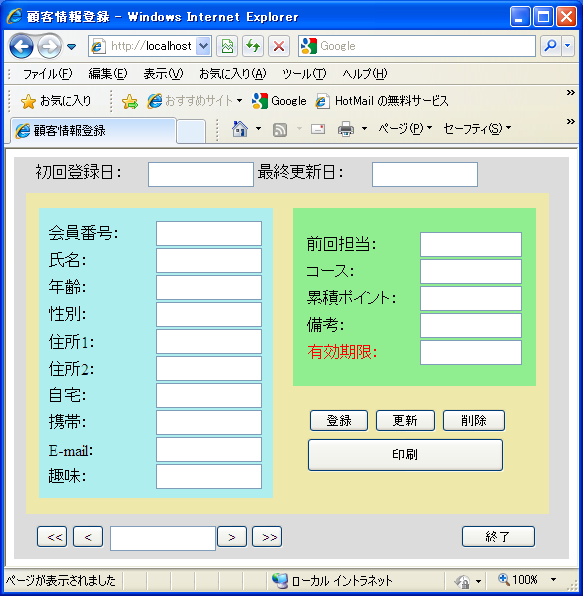Image resolution: width=583 pixels, height=596 pixels.
Task: Click the 更新 button
Action: [x=405, y=421]
